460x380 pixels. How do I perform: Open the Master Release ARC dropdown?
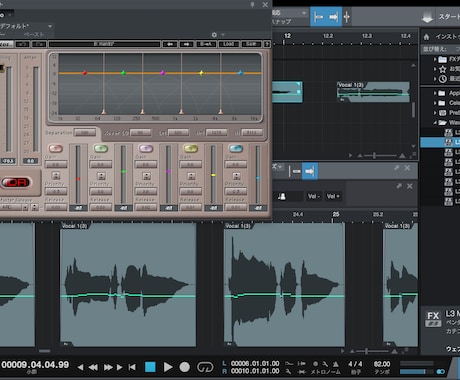click(x=25, y=207)
